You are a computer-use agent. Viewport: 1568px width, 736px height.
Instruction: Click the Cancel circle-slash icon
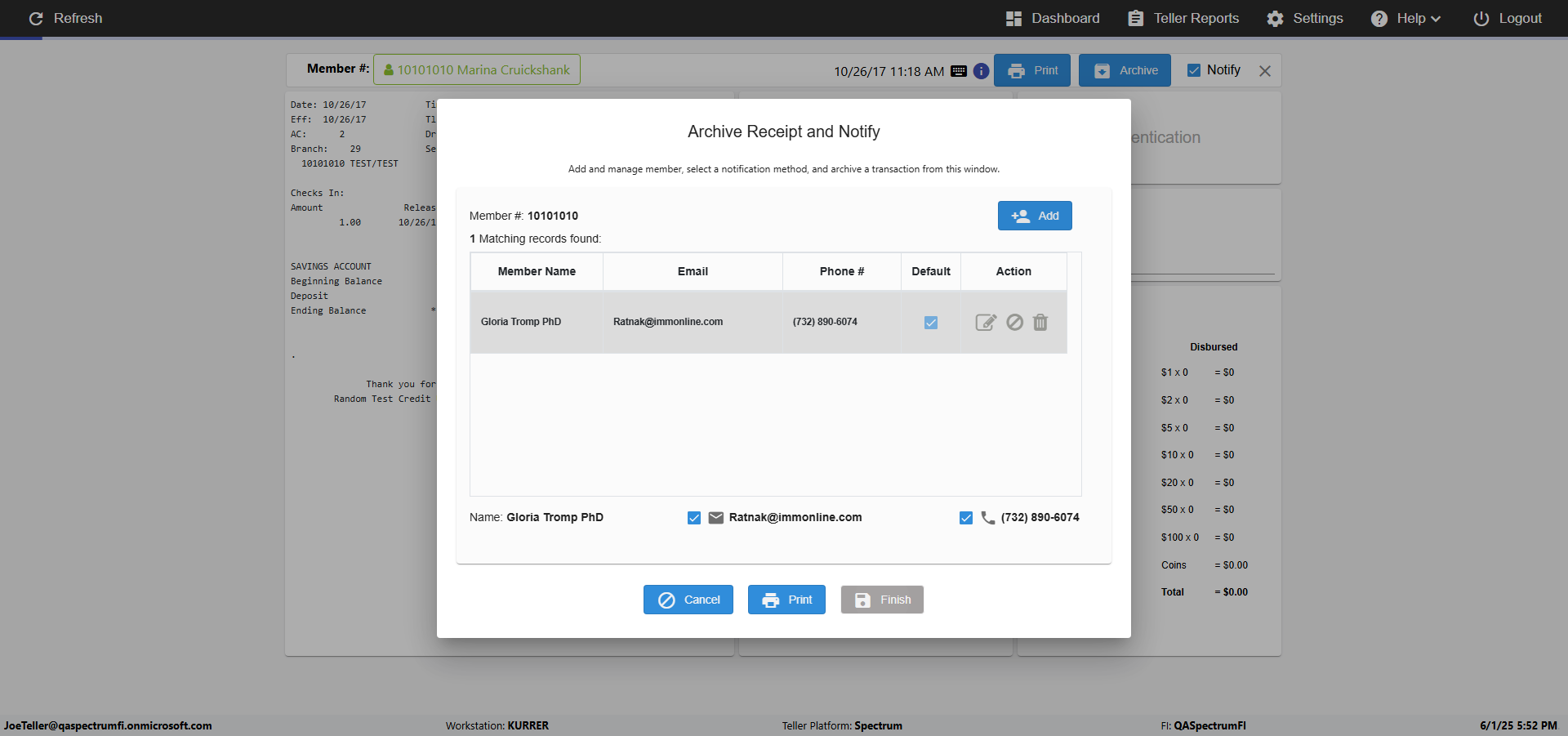[667, 600]
